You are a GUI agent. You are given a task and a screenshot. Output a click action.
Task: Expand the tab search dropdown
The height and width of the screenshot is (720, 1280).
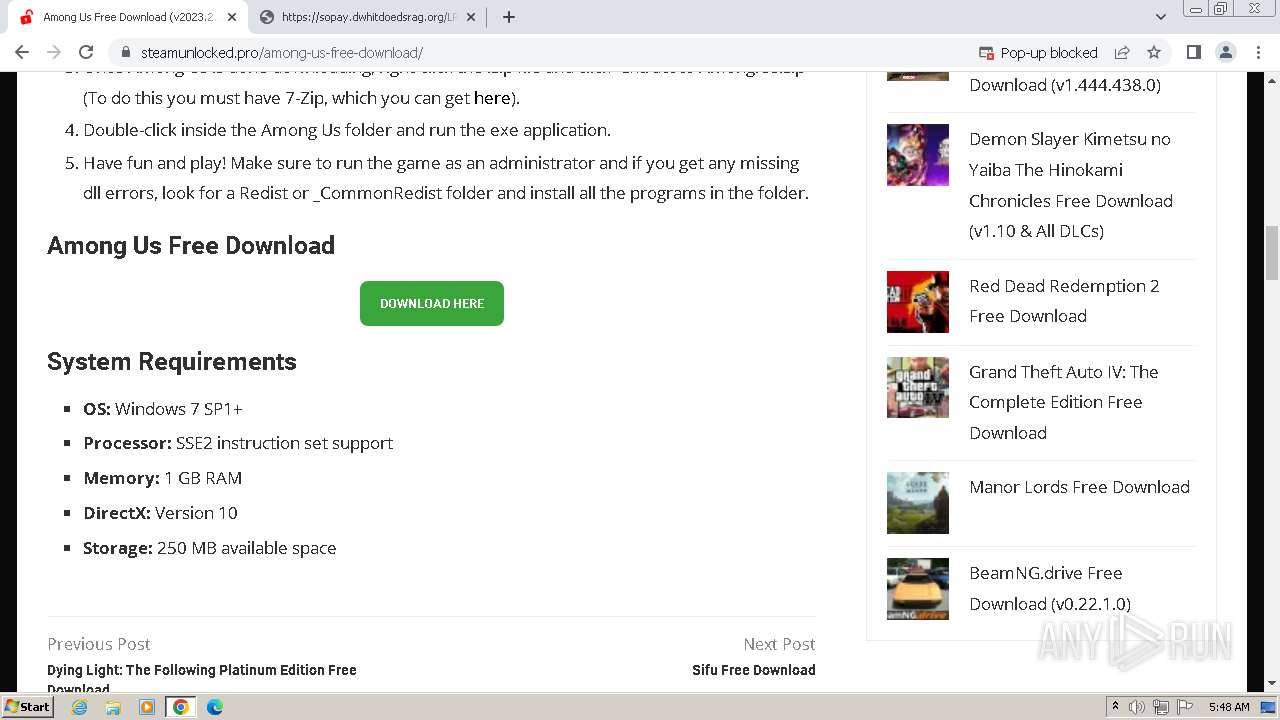pyautogui.click(x=1160, y=17)
